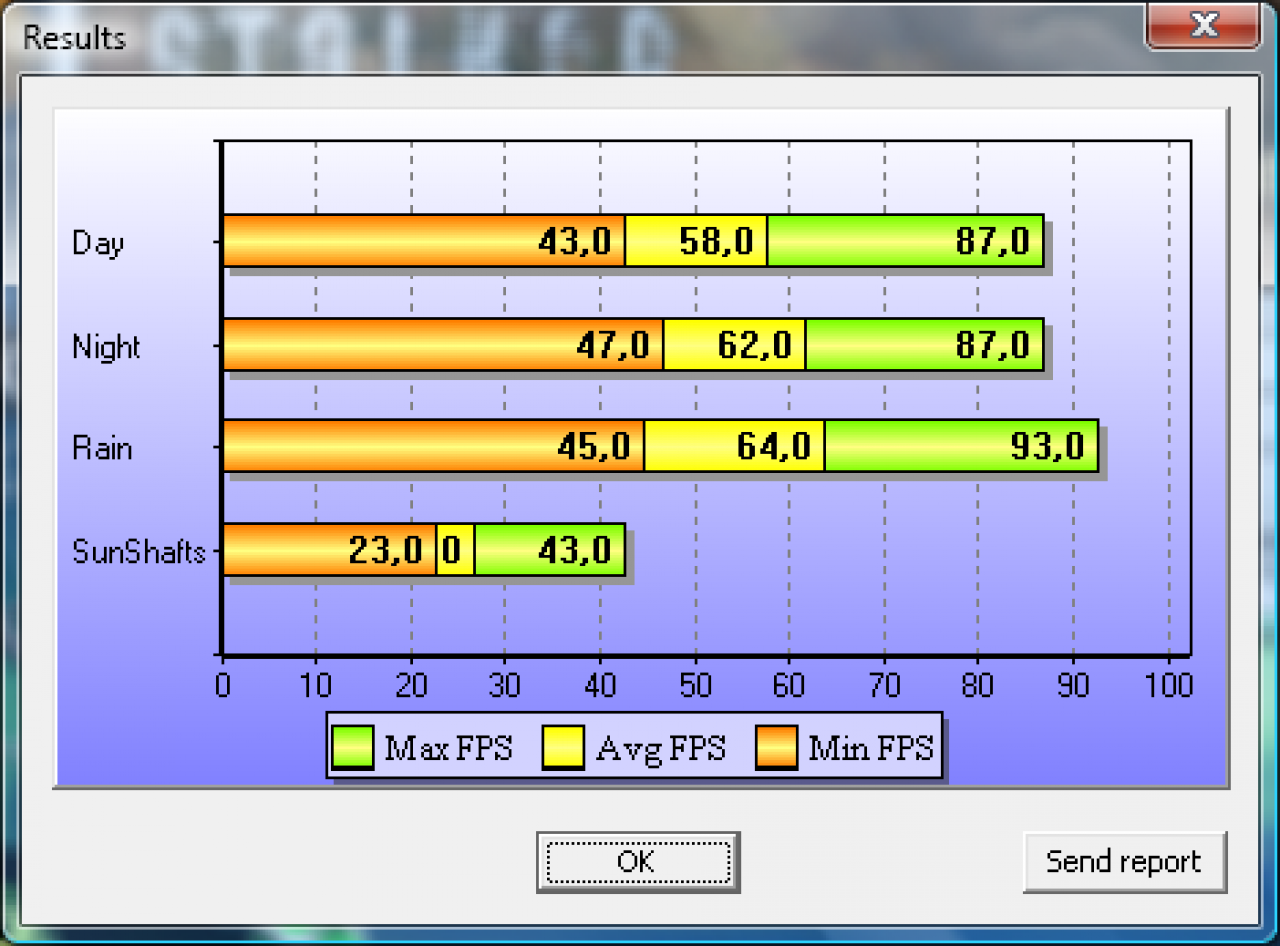The image size is (1280, 946).
Task: Click the 100 axis label
Action: point(1169,685)
